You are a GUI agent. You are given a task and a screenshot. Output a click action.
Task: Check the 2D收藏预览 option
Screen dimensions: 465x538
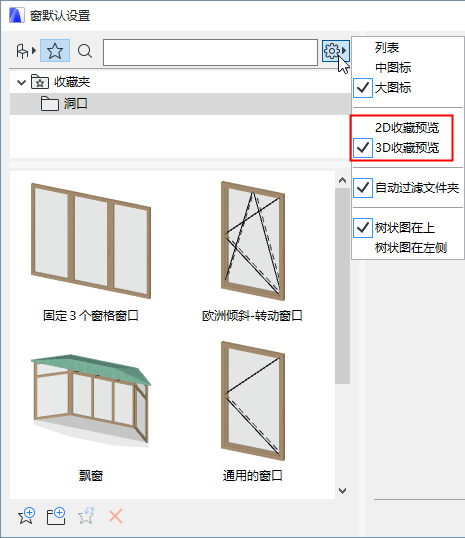coord(407,128)
